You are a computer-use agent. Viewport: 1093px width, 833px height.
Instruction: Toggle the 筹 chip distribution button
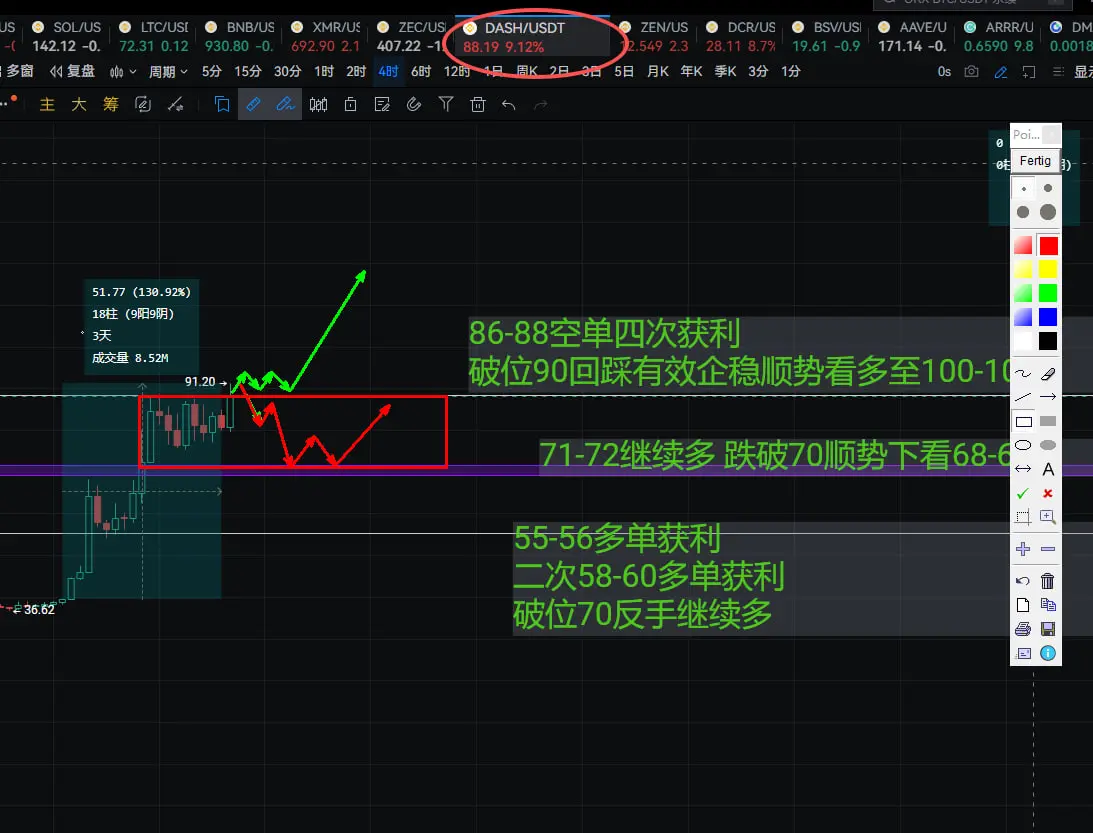pos(111,105)
